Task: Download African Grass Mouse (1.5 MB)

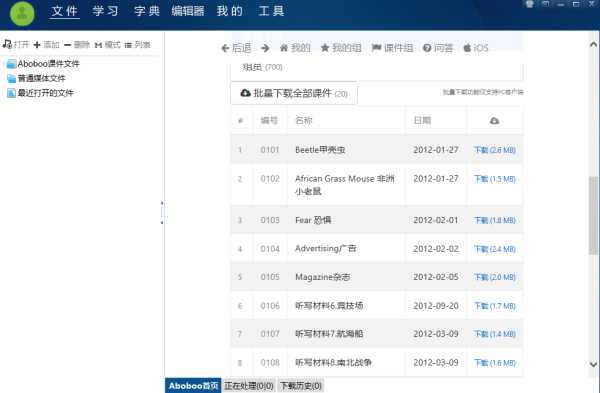Action: [x=495, y=179]
